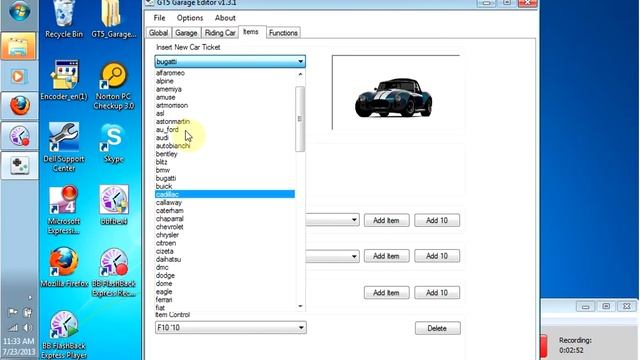Click Add 10 in the third row

pyautogui.click(x=437, y=293)
